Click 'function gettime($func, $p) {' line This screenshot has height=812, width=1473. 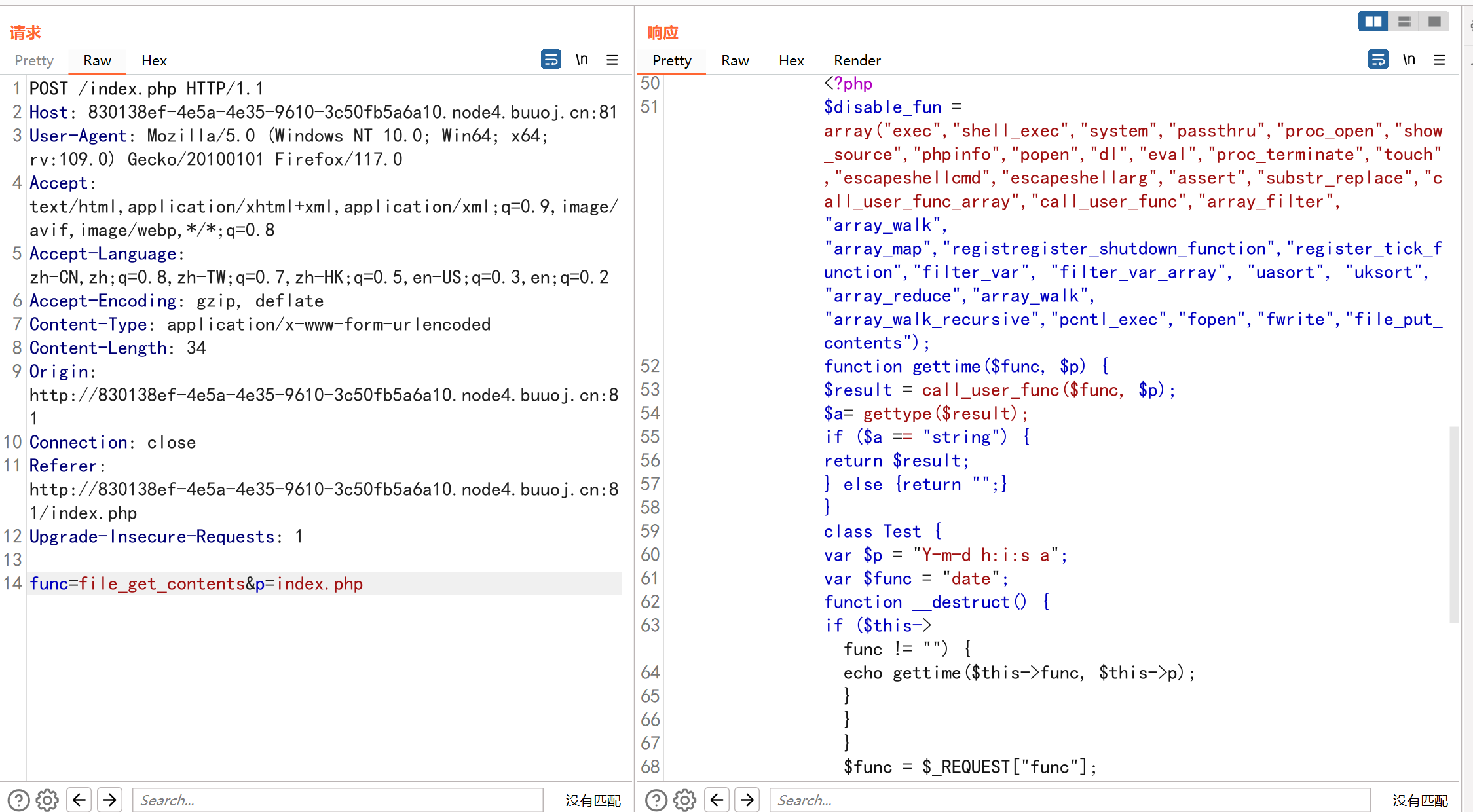click(x=967, y=366)
